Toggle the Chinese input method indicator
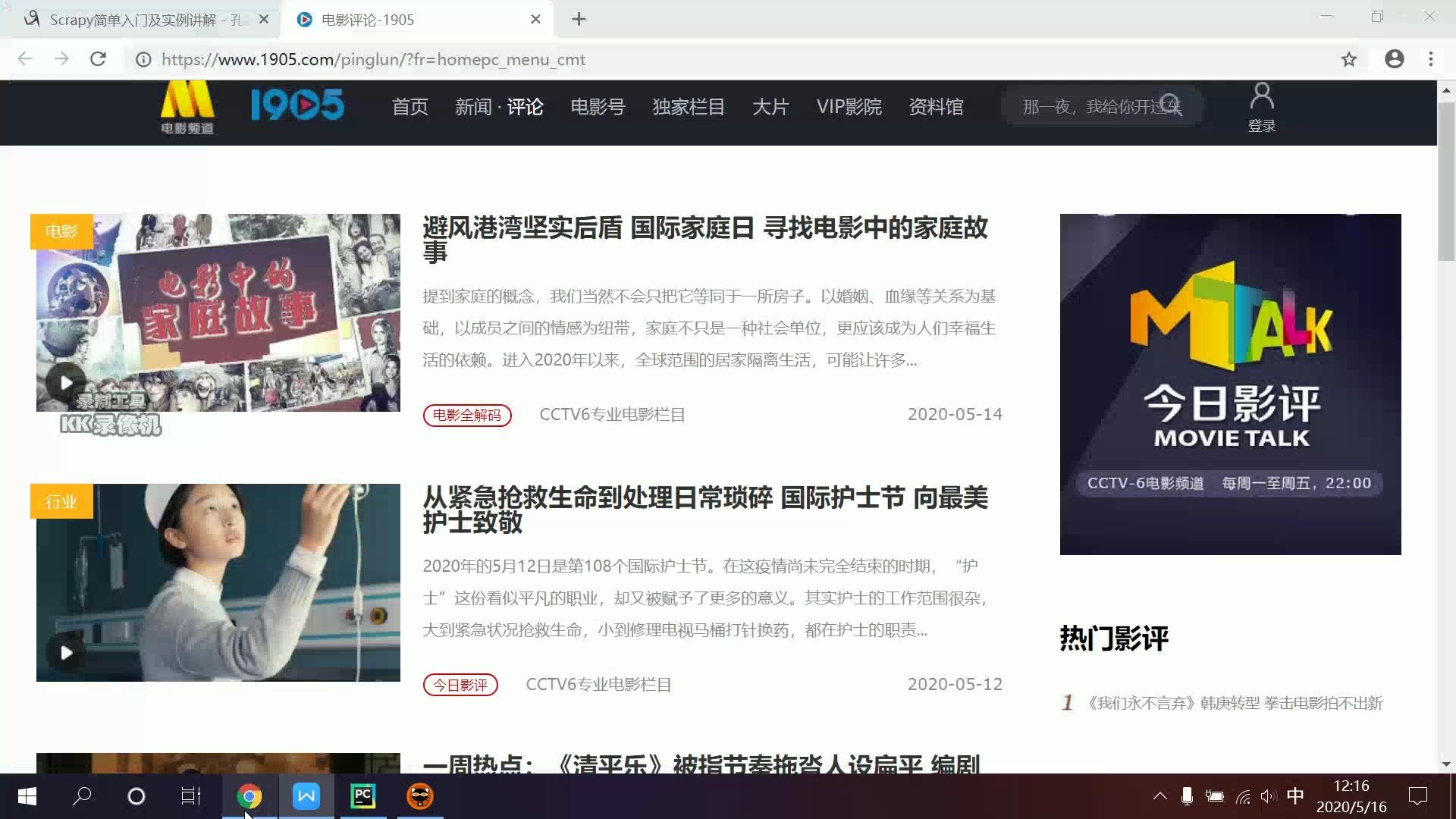Viewport: 1456px width, 819px height. [1295, 795]
